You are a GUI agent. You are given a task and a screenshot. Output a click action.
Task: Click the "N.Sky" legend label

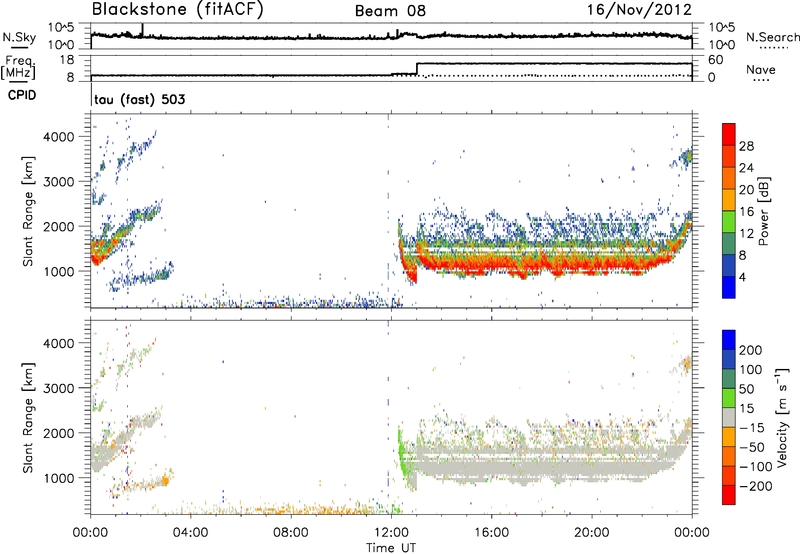[19, 37]
